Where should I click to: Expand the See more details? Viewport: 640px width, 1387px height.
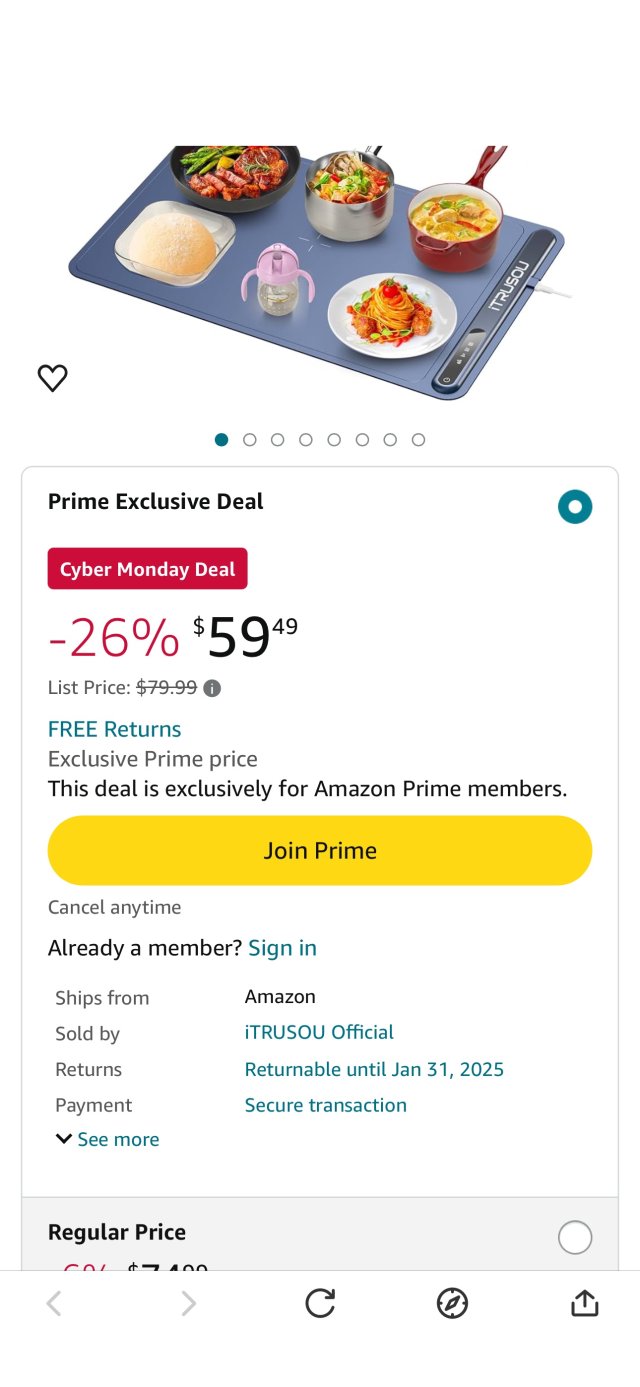pyautogui.click(x=108, y=1139)
